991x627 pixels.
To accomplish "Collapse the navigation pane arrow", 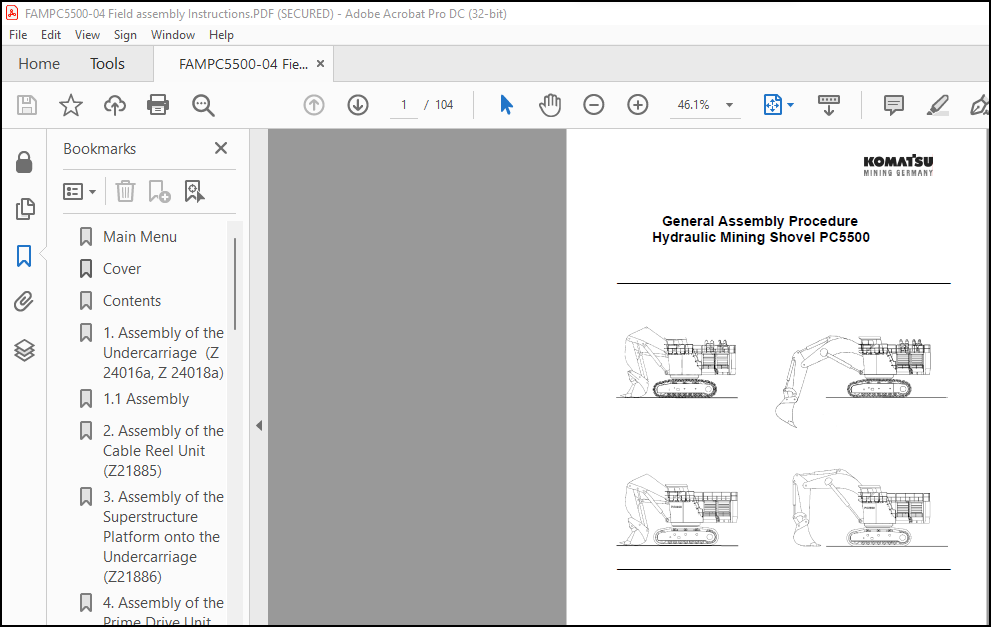I will 259,425.
